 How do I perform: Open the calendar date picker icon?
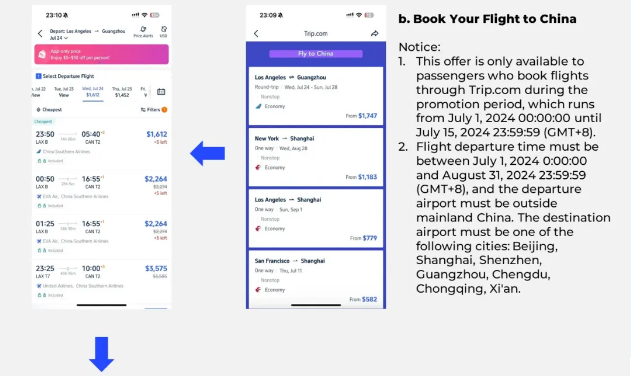(x=161, y=92)
